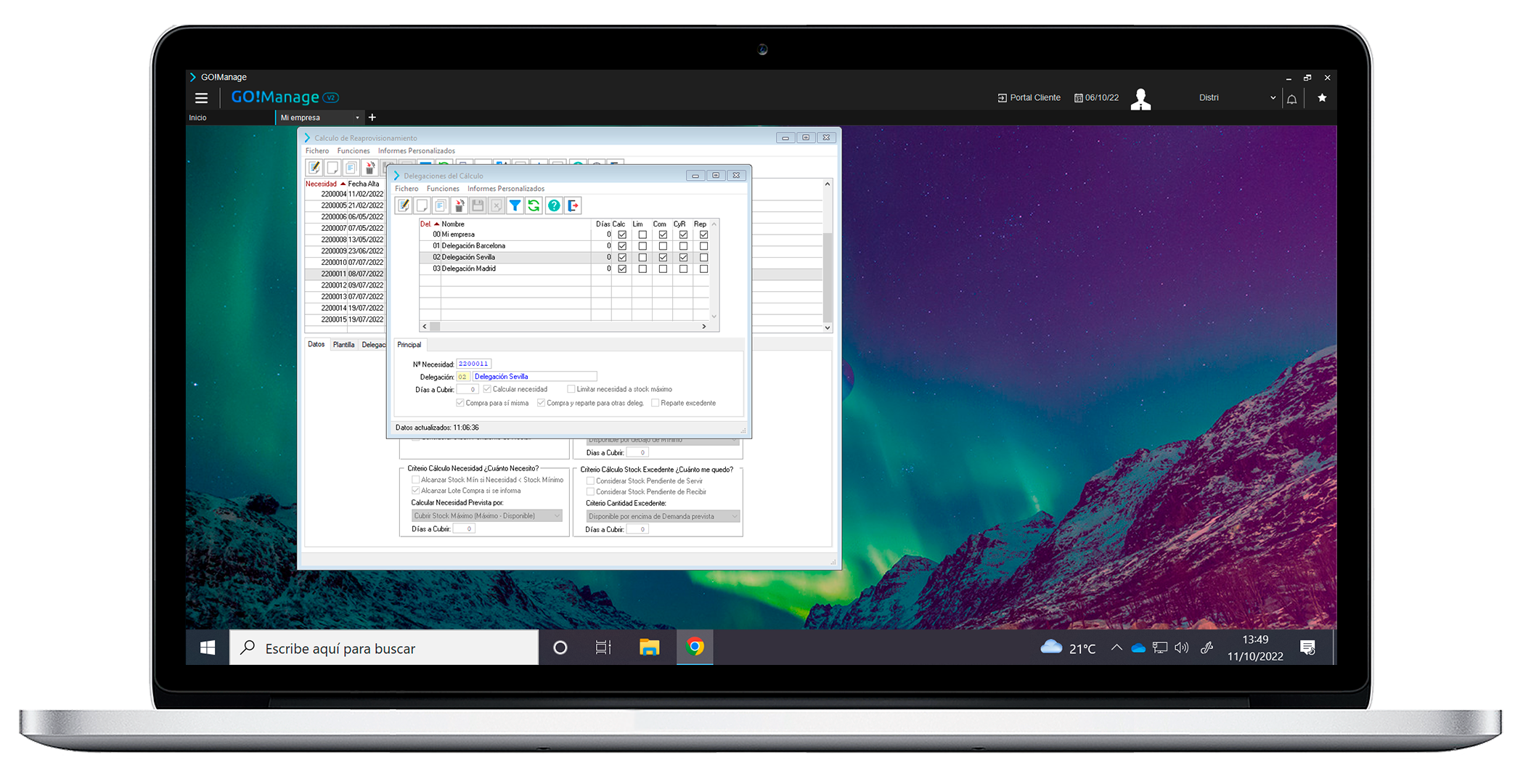Click the favorites star icon in header
Image resolution: width=1523 pixels, height=784 pixels.
point(1322,98)
